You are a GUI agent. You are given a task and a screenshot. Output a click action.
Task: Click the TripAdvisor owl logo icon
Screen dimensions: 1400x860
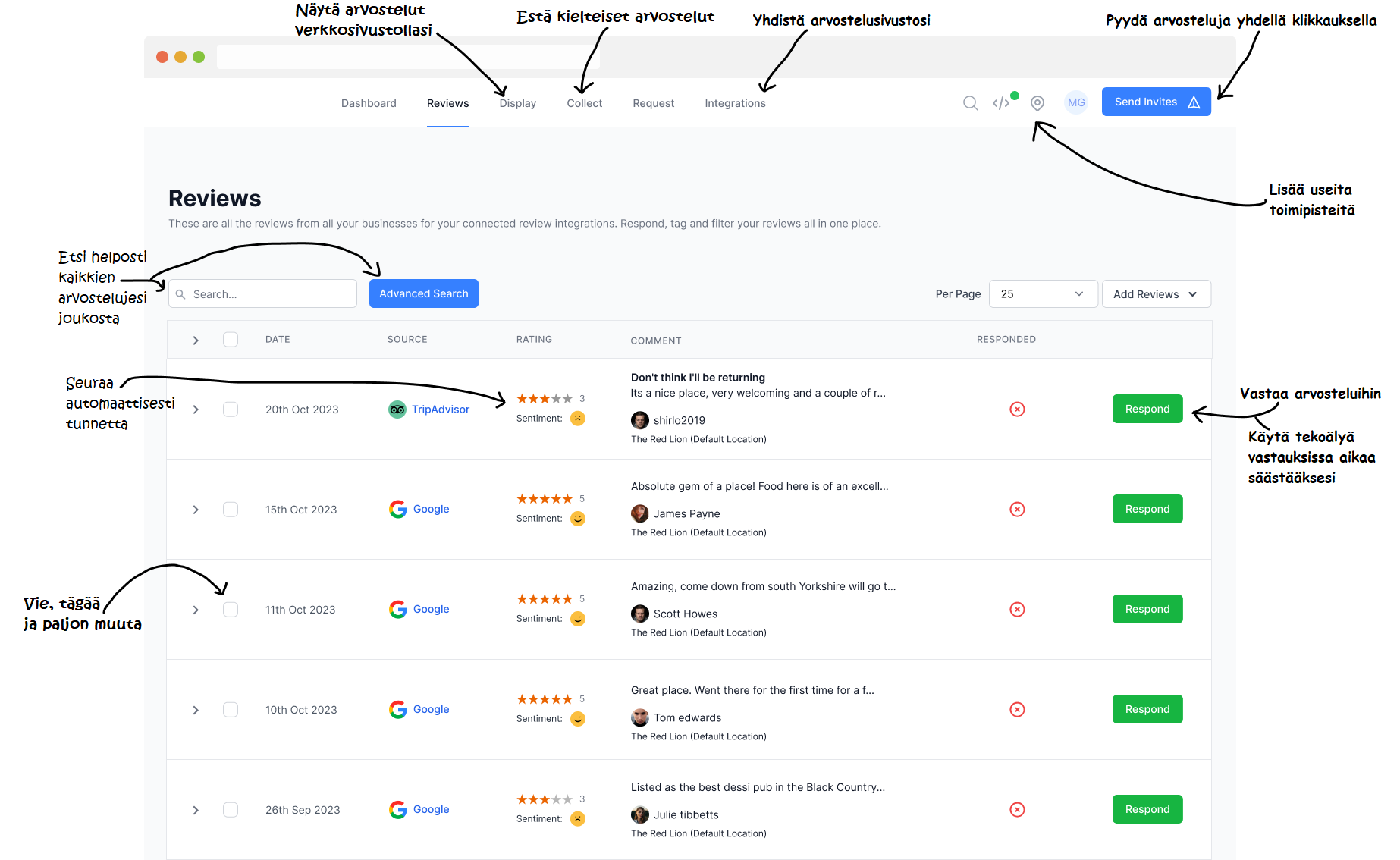[397, 410]
